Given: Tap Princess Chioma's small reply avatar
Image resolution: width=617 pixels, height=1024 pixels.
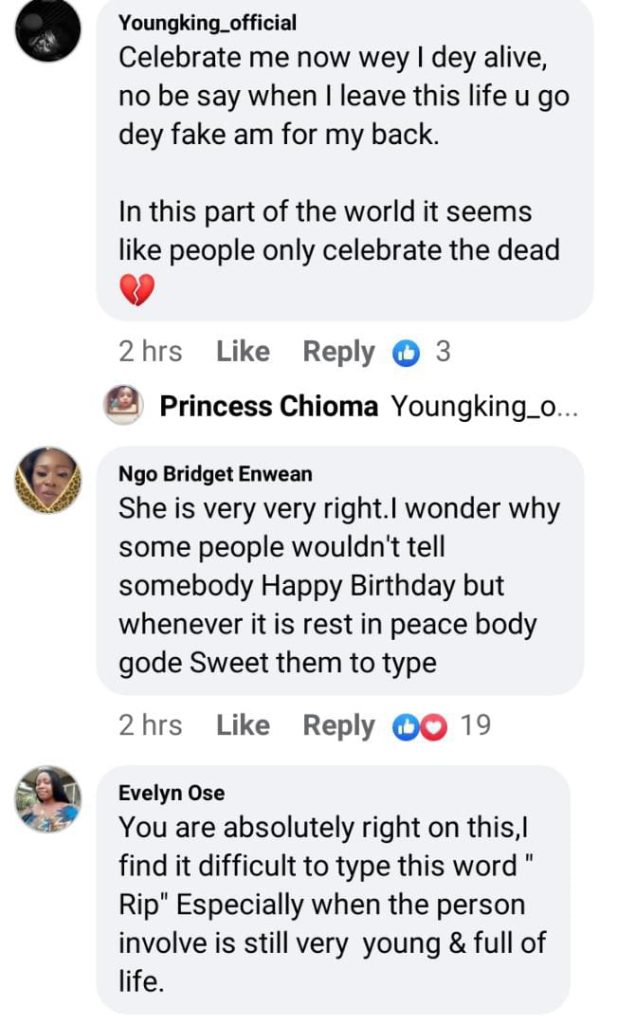Looking at the screenshot, I should click(121, 406).
